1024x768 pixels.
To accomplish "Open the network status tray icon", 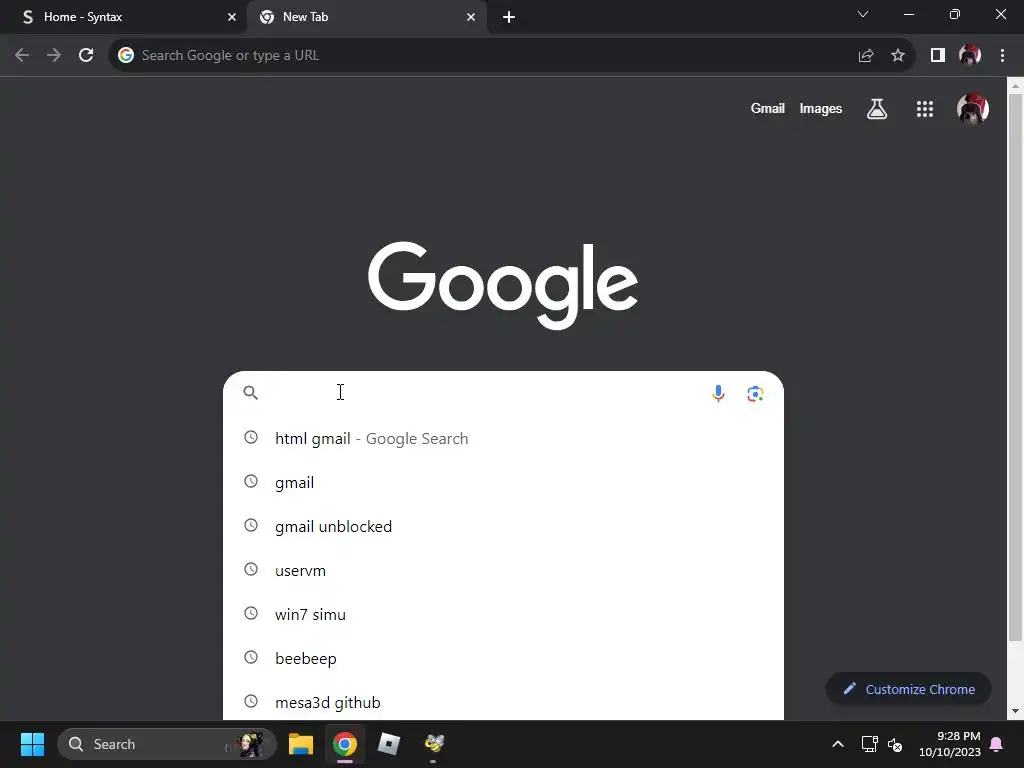I will [x=869, y=744].
